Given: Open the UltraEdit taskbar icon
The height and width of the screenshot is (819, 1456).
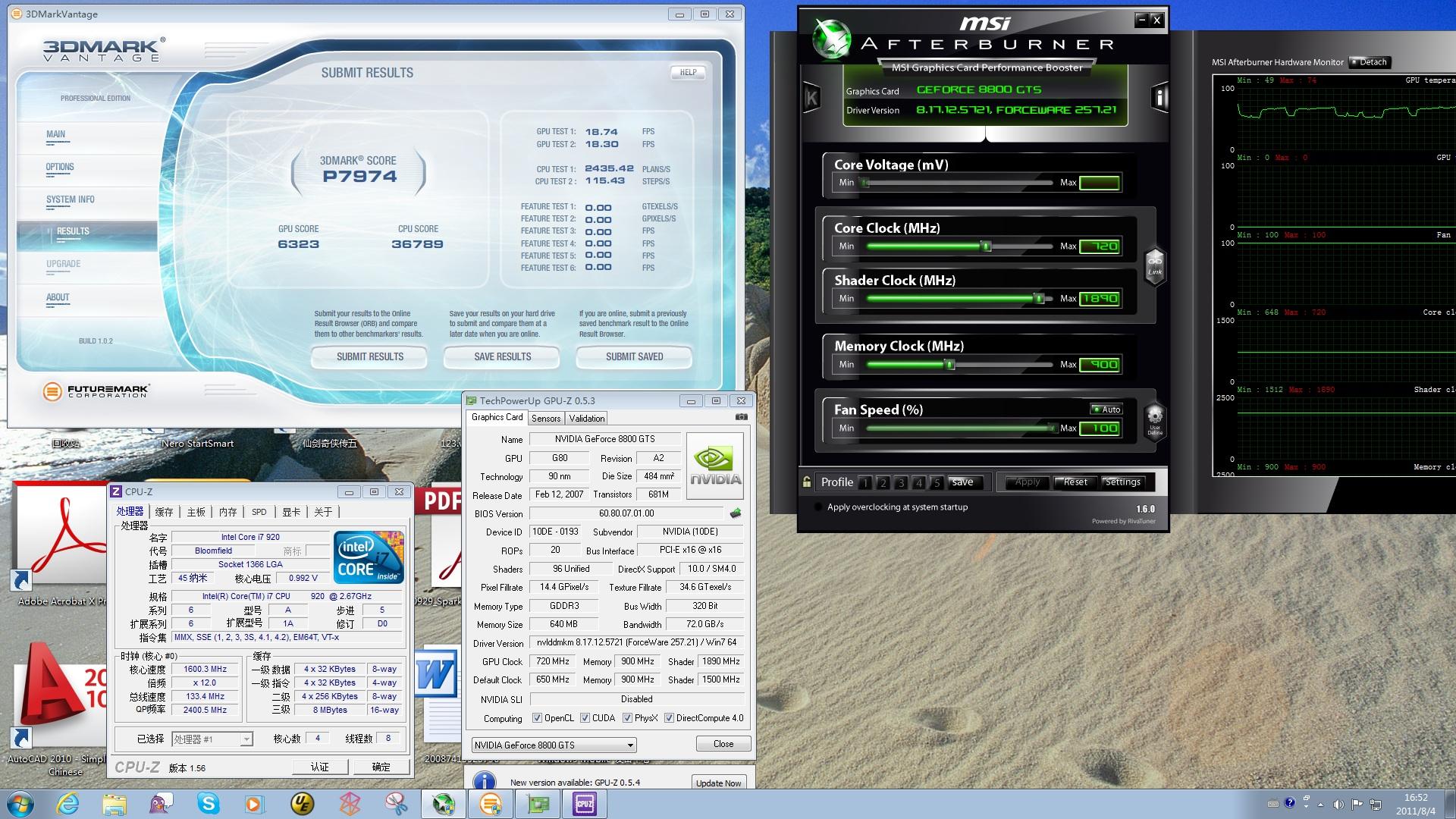Looking at the screenshot, I should 302,804.
